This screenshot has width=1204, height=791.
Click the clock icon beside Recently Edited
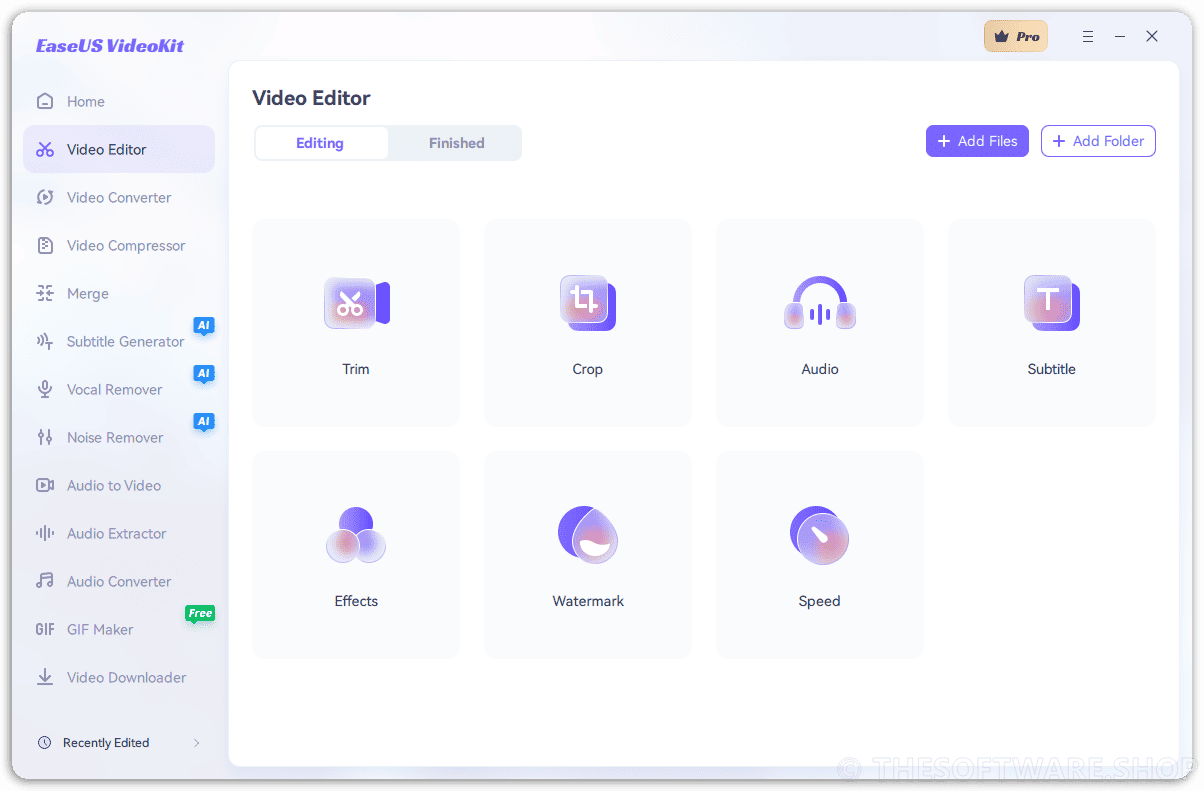pos(44,743)
